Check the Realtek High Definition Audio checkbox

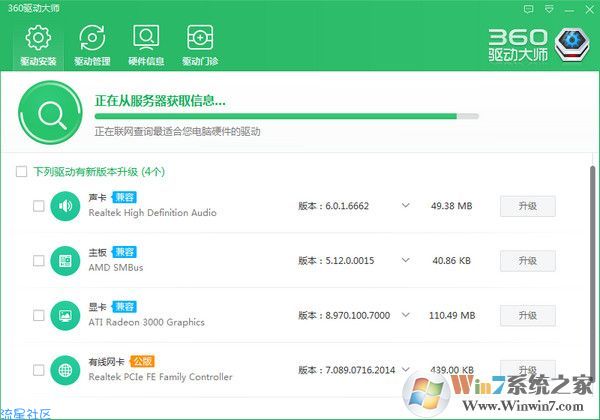[x=39, y=206]
